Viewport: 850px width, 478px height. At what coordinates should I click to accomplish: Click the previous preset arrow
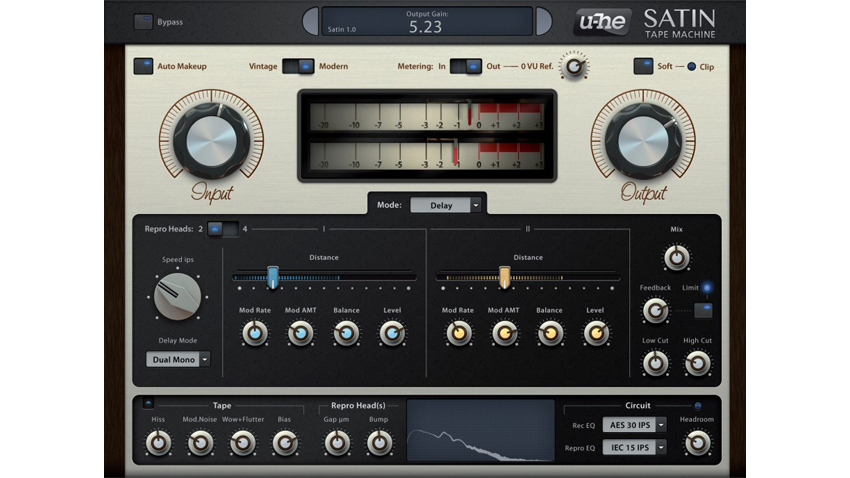(x=311, y=22)
